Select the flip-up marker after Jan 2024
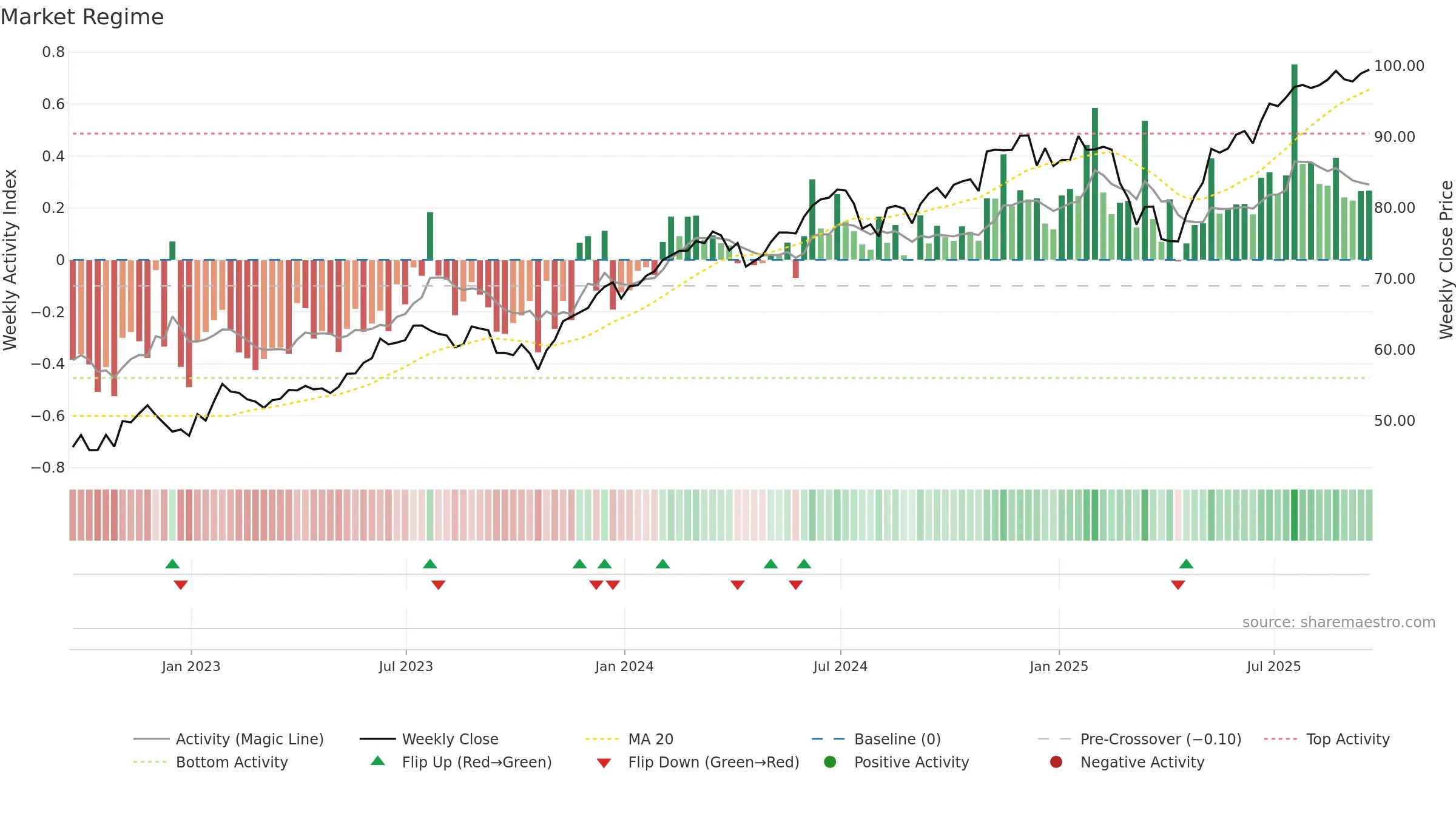Viewport: 1456px width, 819px height. (662, 564)
